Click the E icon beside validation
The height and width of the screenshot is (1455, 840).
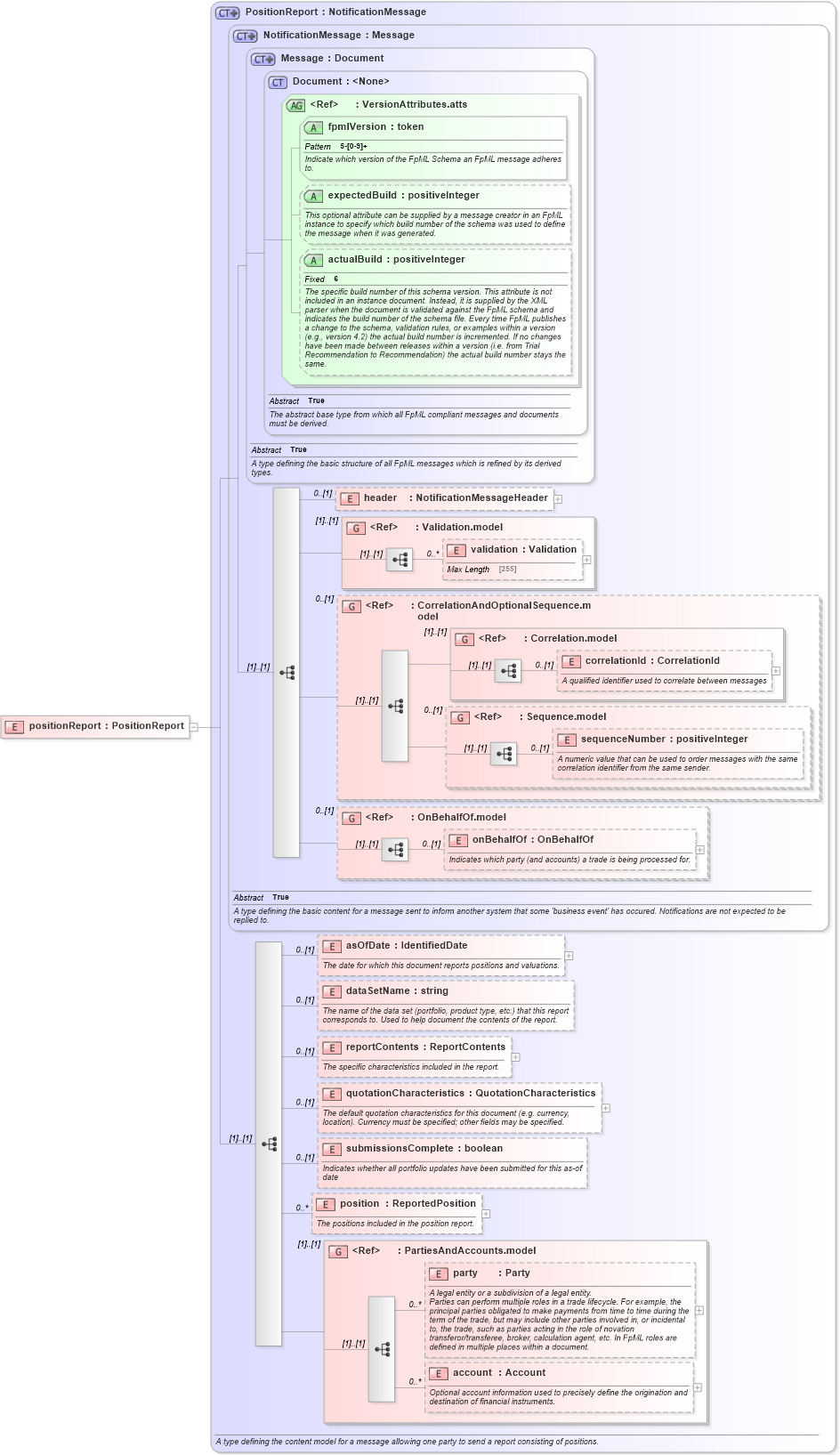pos(456,550)
